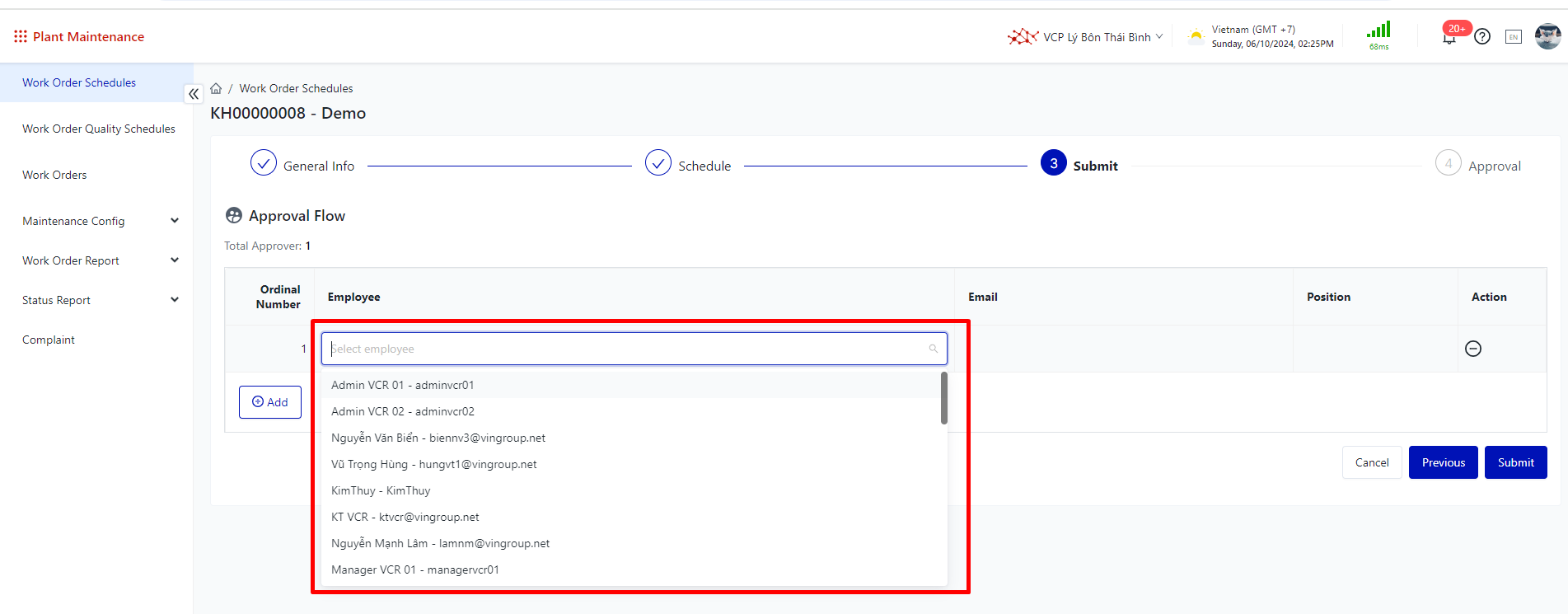
Task: Click the Previous button
Action: click(x=1443, y=462)
